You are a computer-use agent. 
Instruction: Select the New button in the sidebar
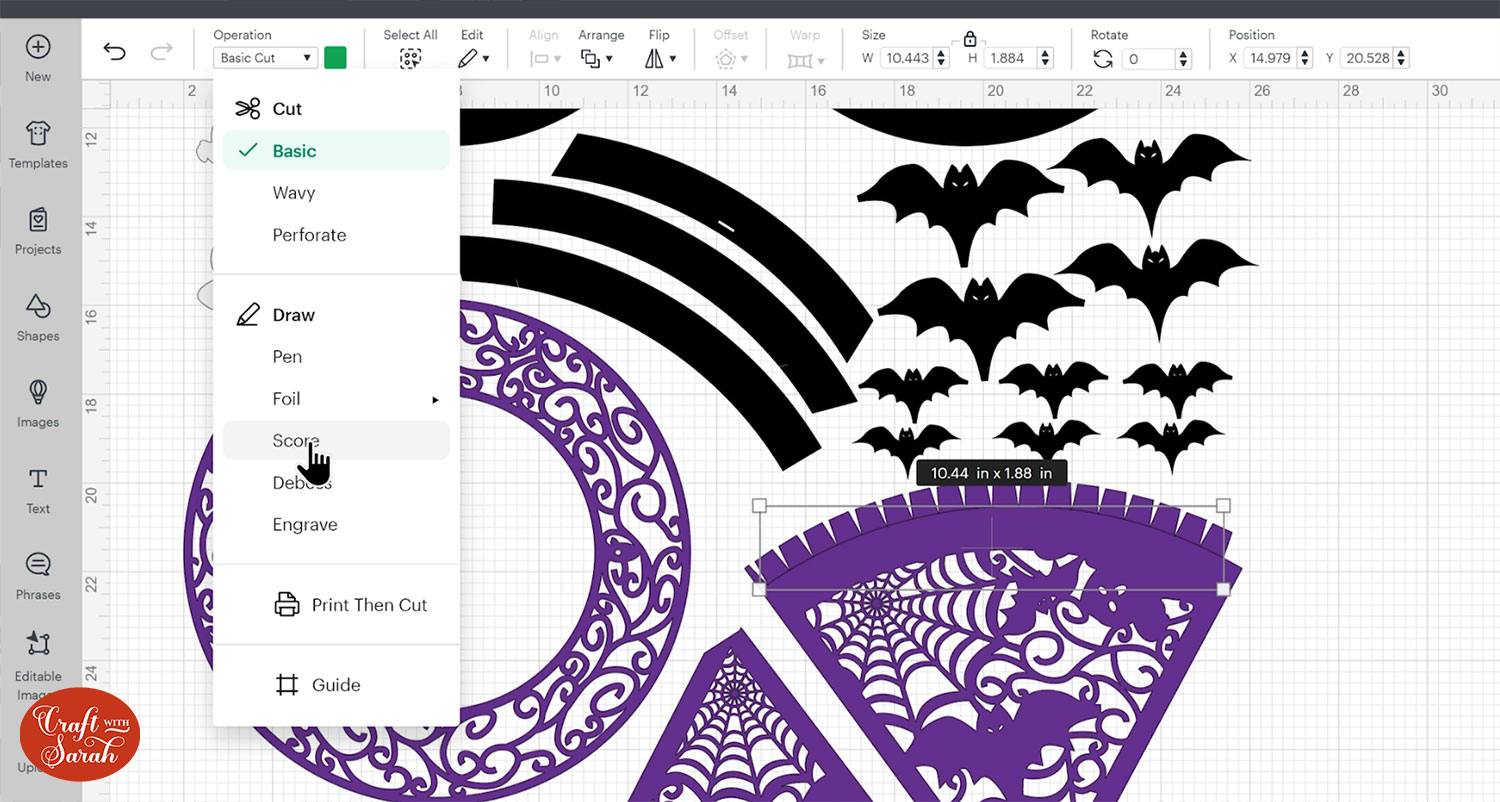pyautogui.click(x=37, y=55)
